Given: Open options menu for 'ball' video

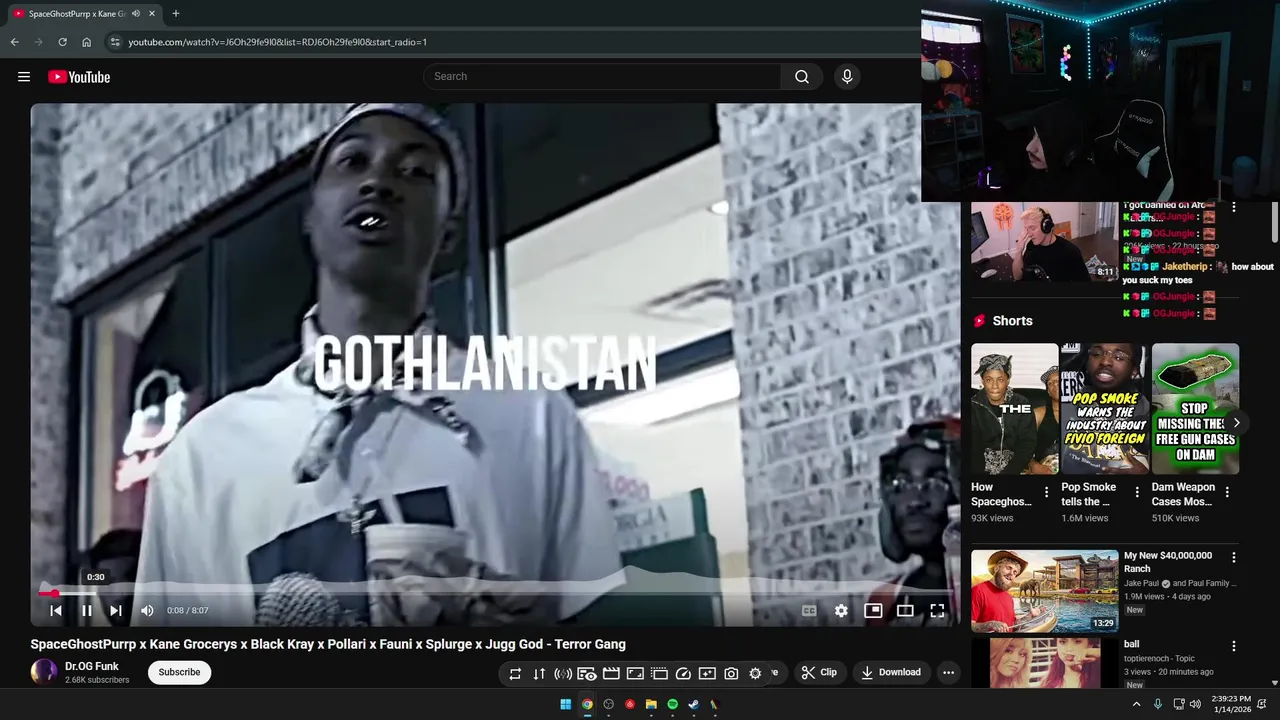Looking at the screenshot, I should (x=1233, y=646).
